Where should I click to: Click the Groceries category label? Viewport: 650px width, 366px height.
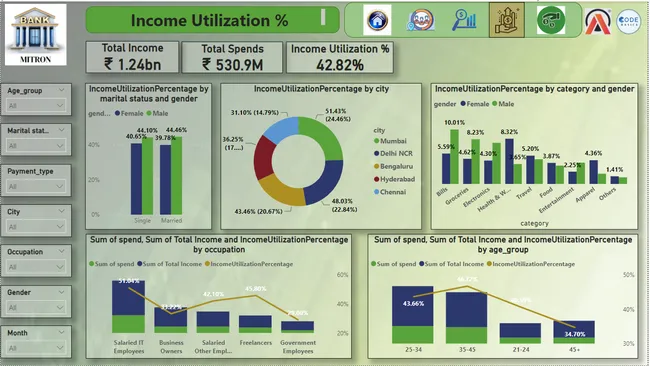(x=457, y=196)
